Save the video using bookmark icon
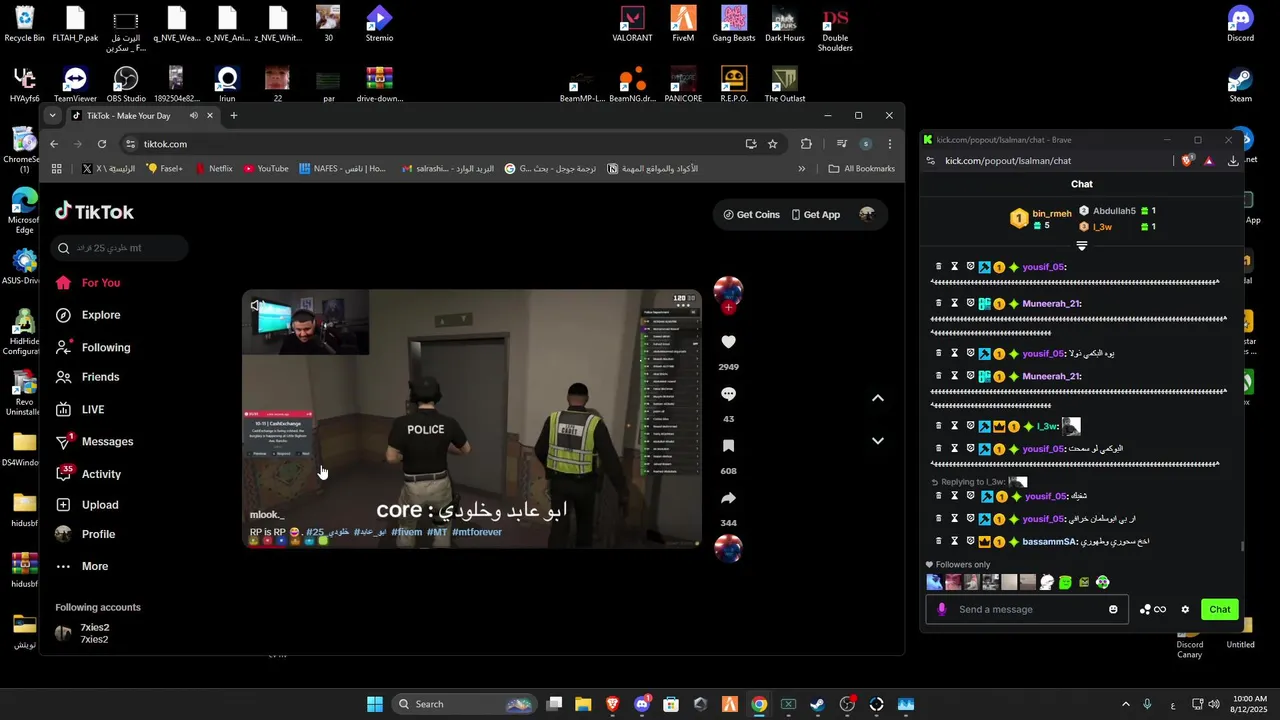The image size is (1280, 720). pyautogui.click(x=729, y=446)
